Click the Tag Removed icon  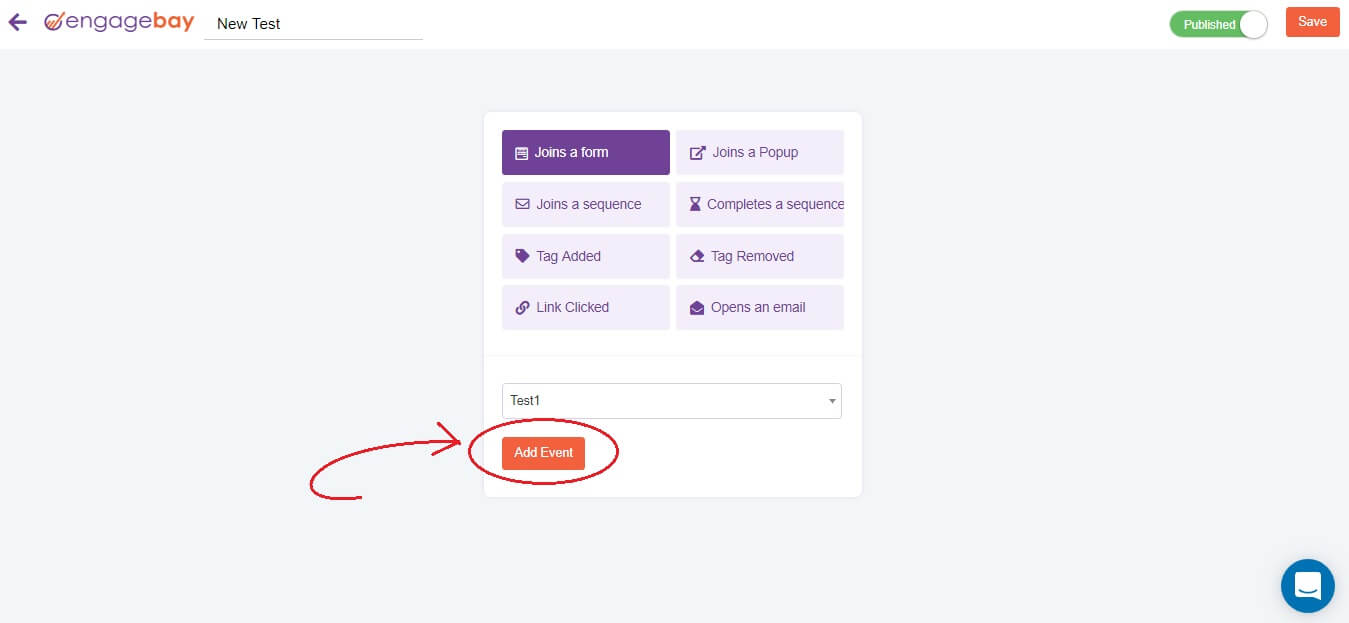pos(696,255)
